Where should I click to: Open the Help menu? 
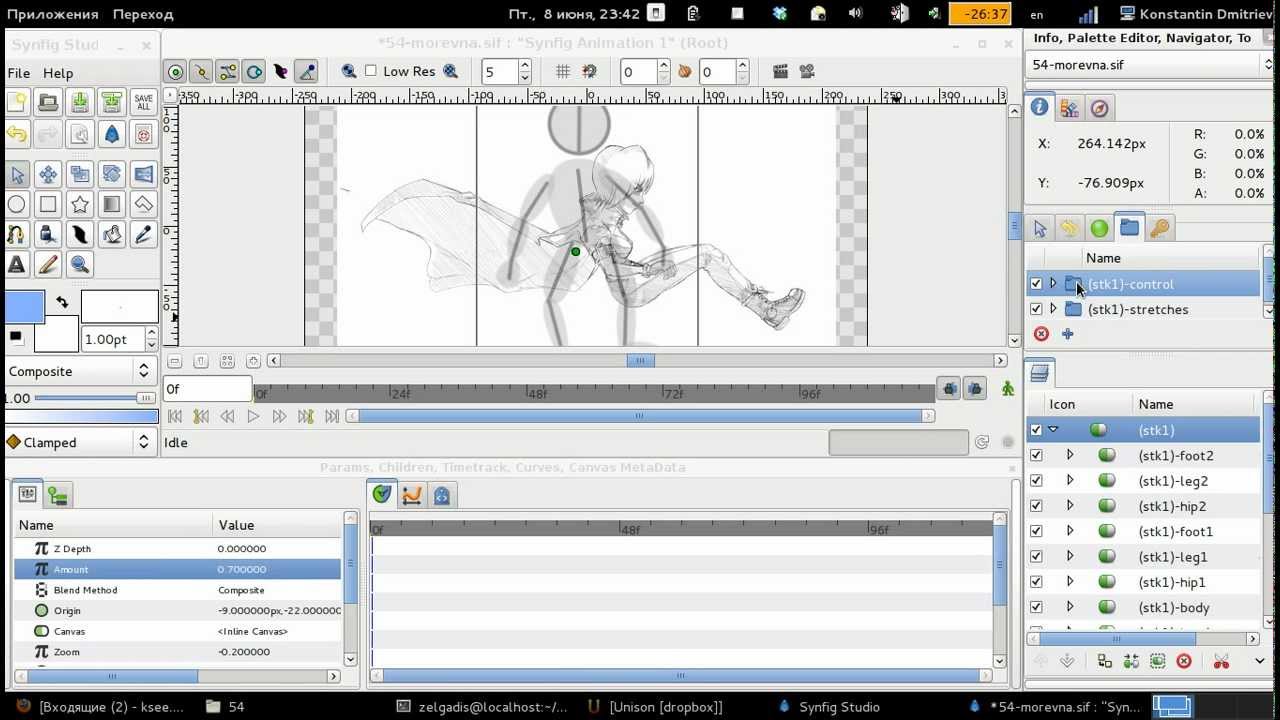[58, 73]
